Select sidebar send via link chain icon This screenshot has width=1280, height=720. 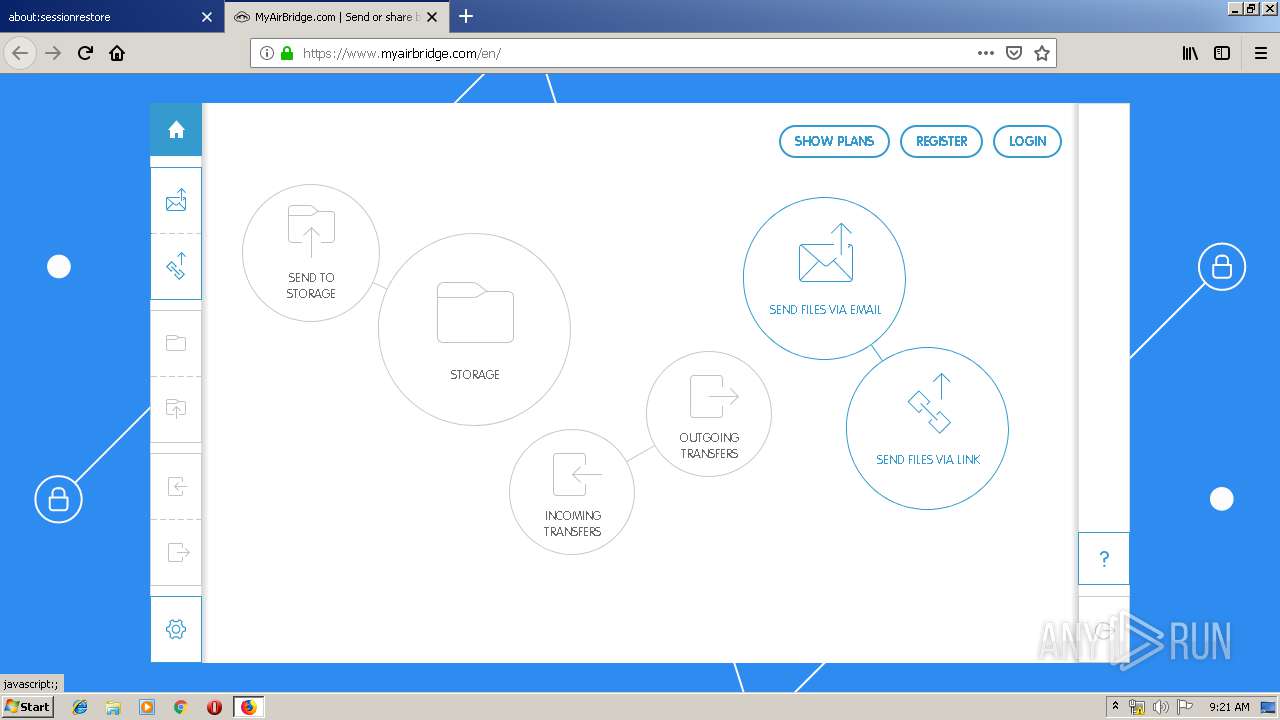pyautogui.click(x=176, y=266)
